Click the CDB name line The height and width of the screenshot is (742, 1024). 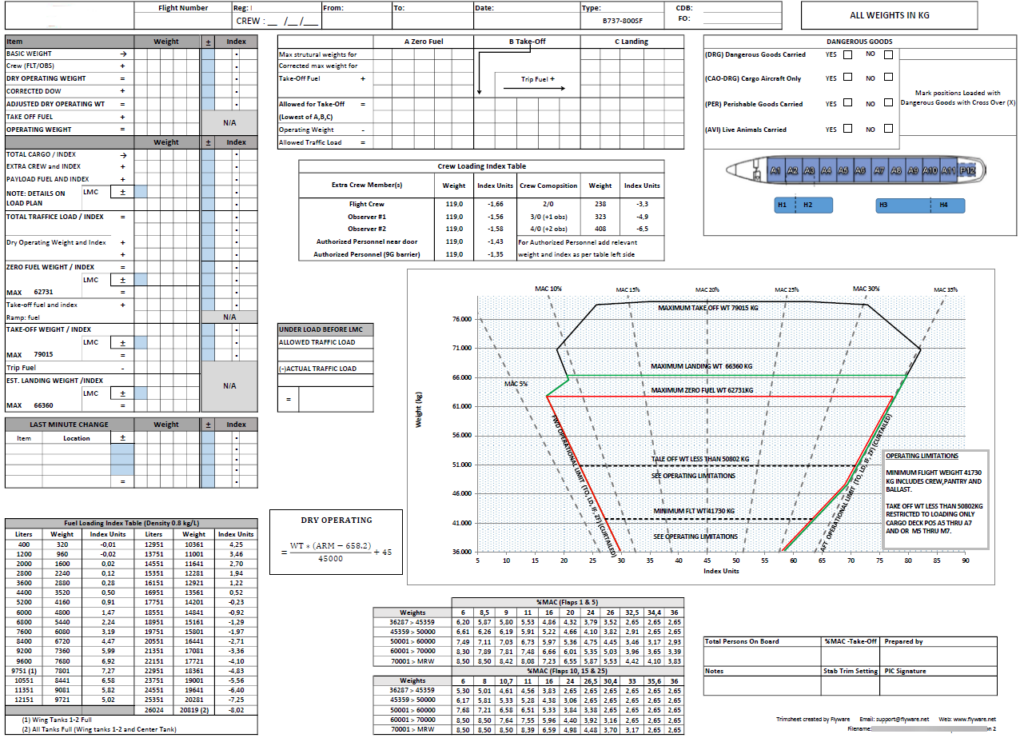tap(741, 8)
